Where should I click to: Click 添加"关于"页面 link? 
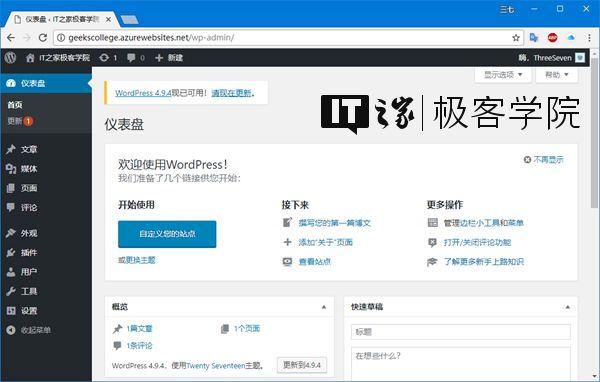pos(326,242)
